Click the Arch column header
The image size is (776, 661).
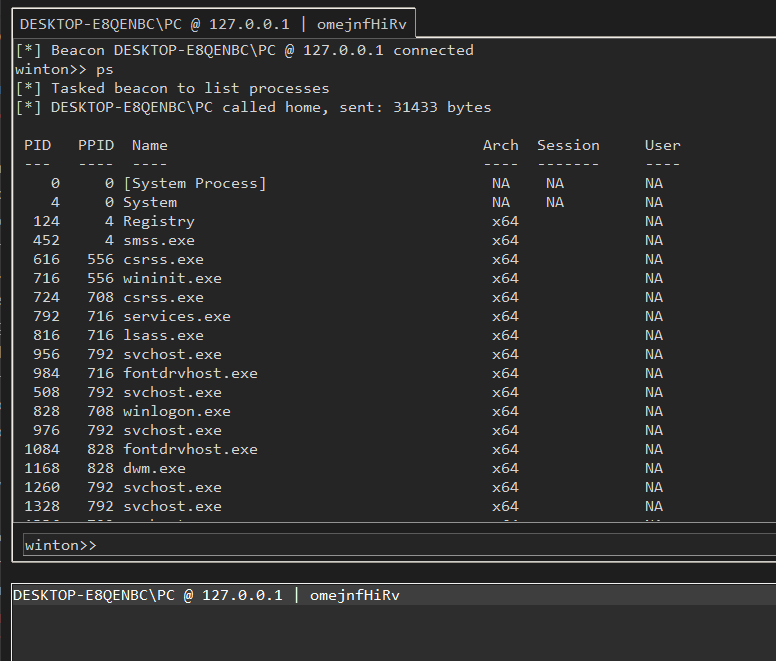click(501, 145)
